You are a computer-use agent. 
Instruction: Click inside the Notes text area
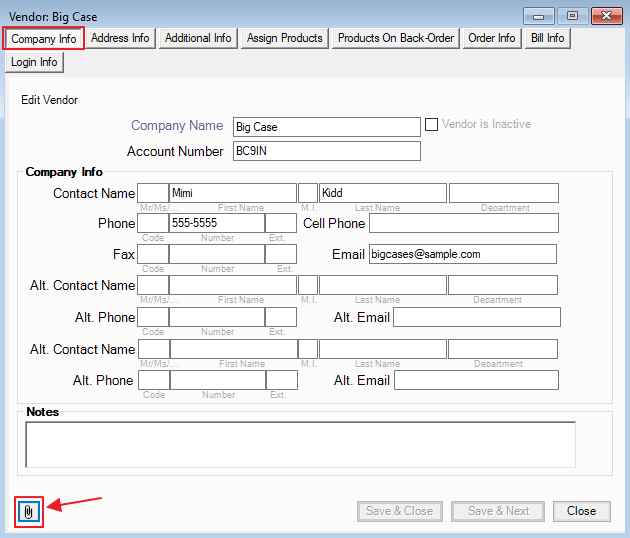point(300,444)
